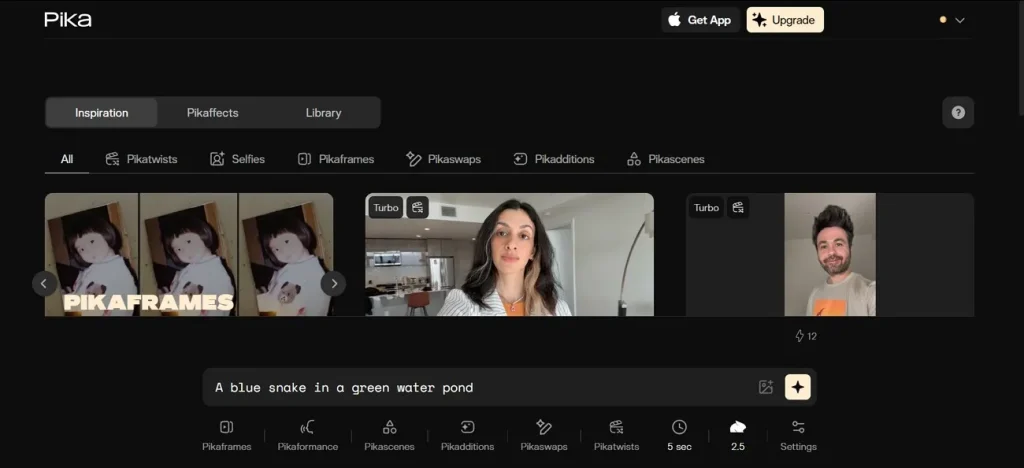Click the sparkle generate button
The image size is (1024, 468).
[797, 387]
